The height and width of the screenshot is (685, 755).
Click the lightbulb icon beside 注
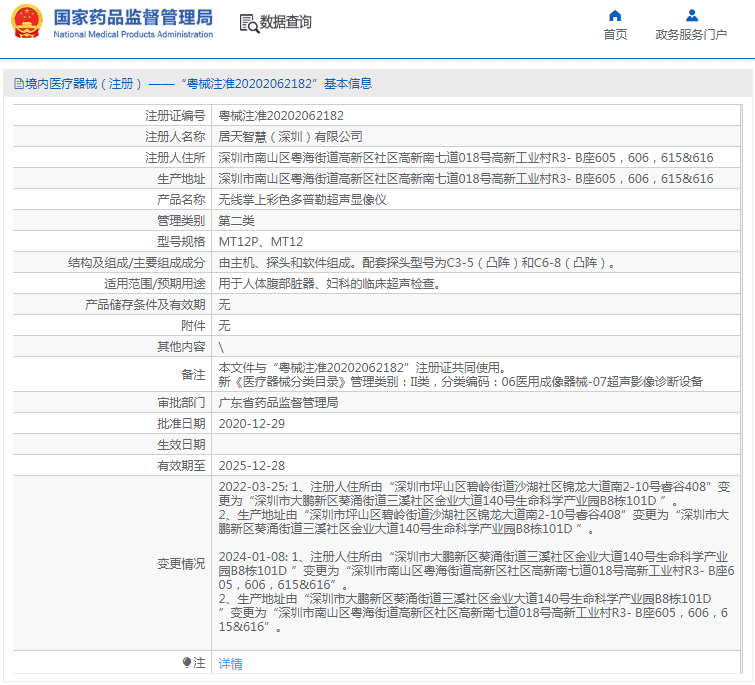[187, 663]
